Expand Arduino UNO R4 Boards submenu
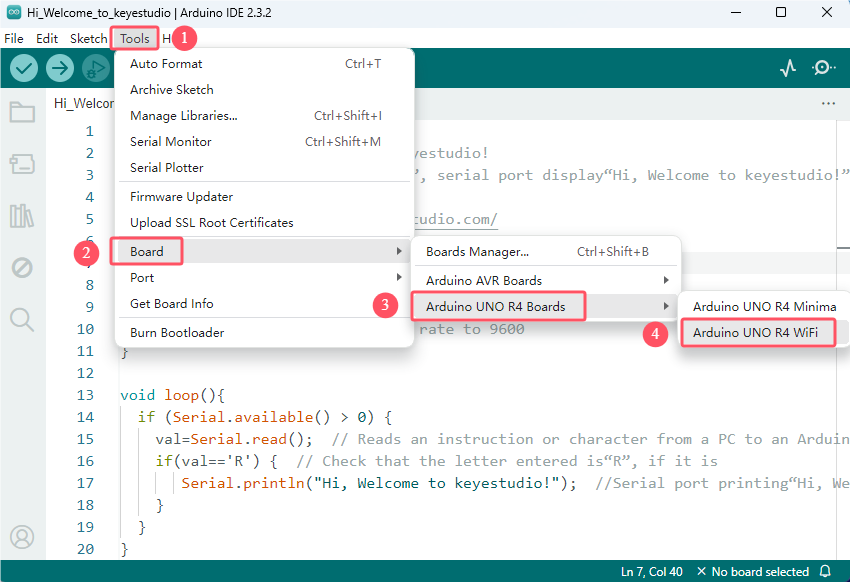The image size is (852, 583). point(546,306)
